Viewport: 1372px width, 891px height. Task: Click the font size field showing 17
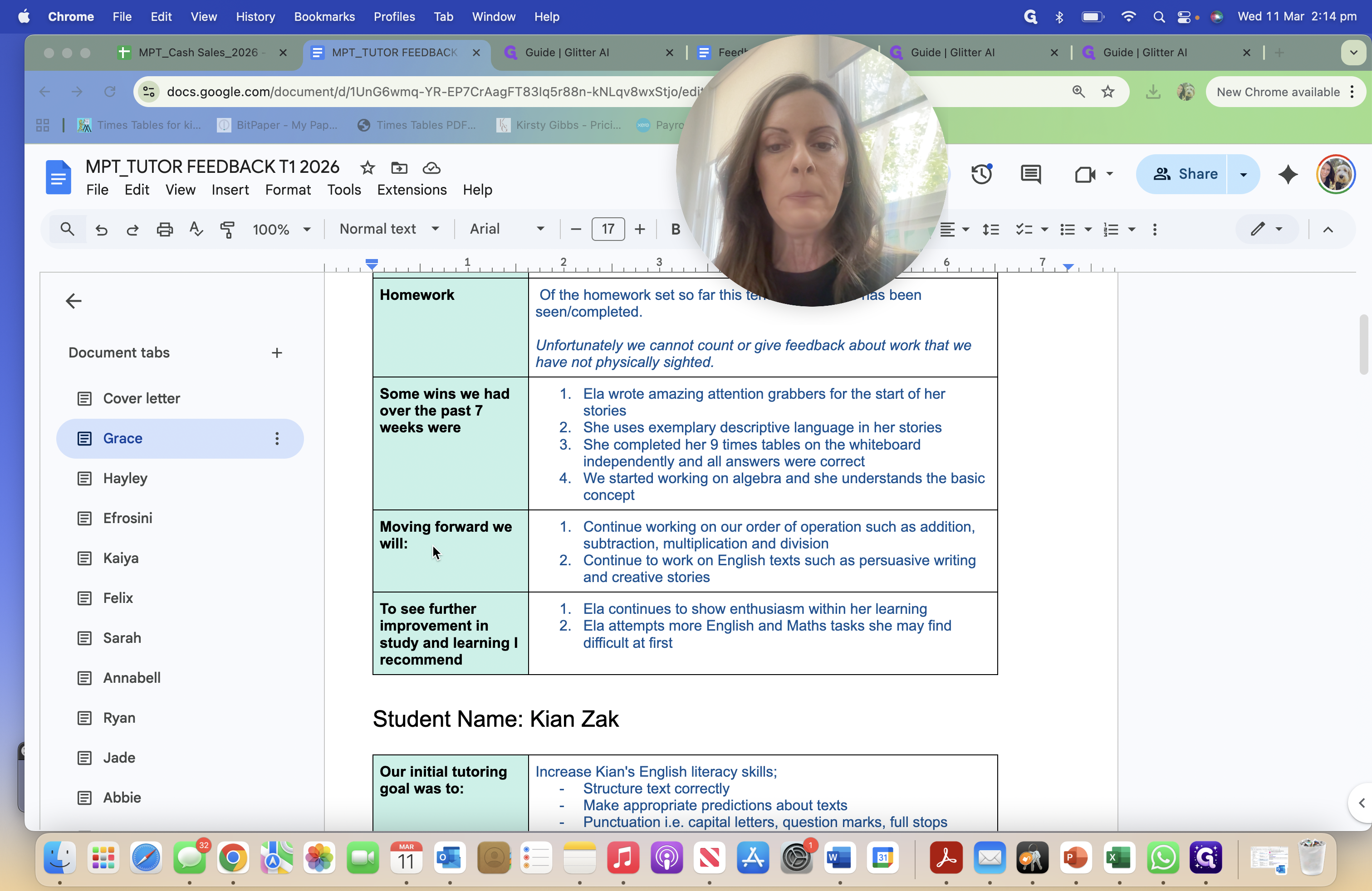point(608,230)
